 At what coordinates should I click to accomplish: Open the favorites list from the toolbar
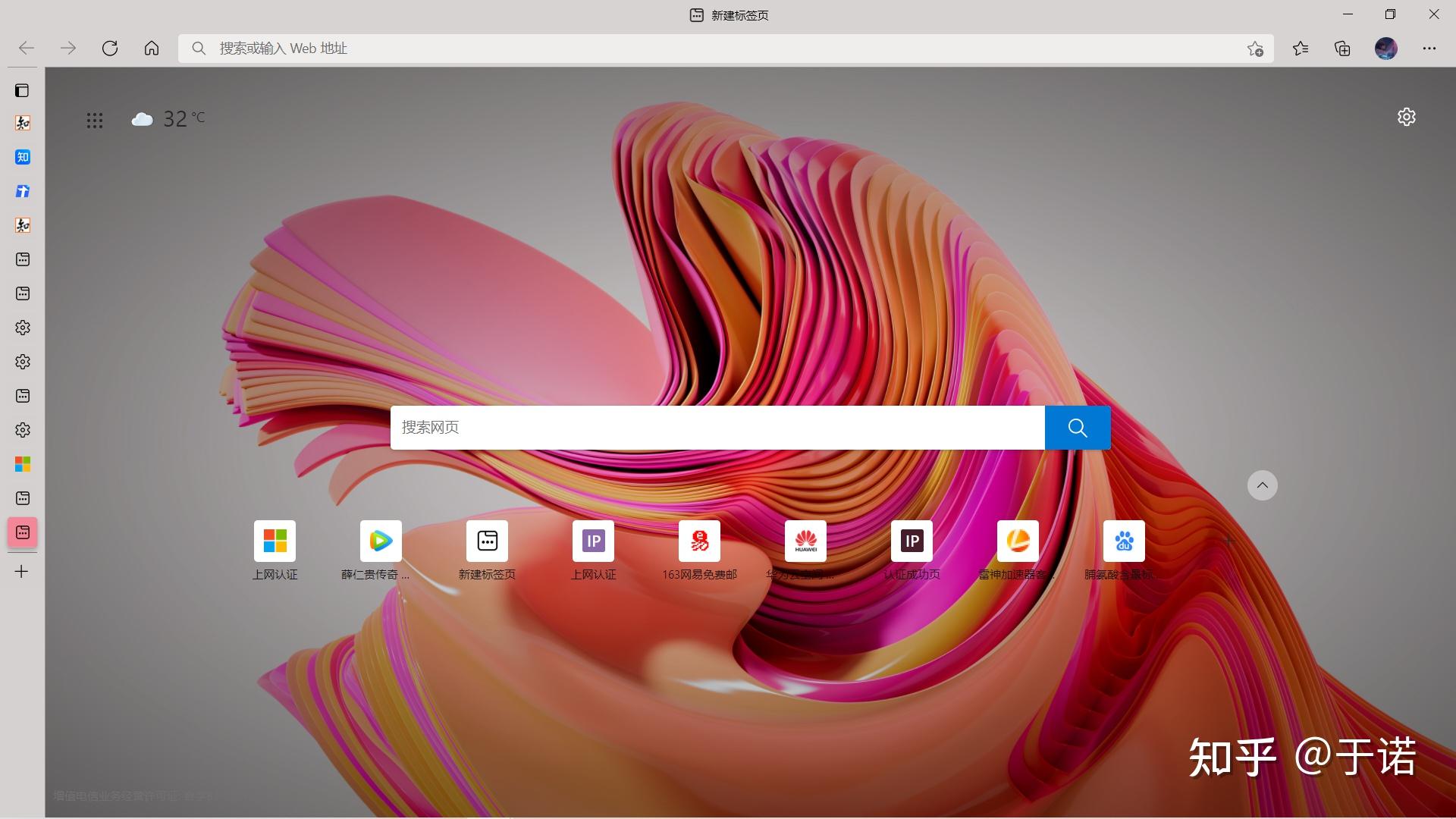coord(1301,48)
